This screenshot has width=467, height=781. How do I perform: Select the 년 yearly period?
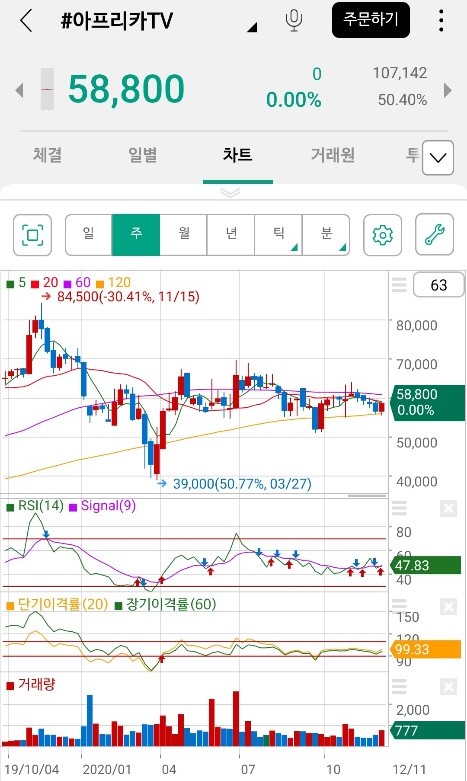231,235
